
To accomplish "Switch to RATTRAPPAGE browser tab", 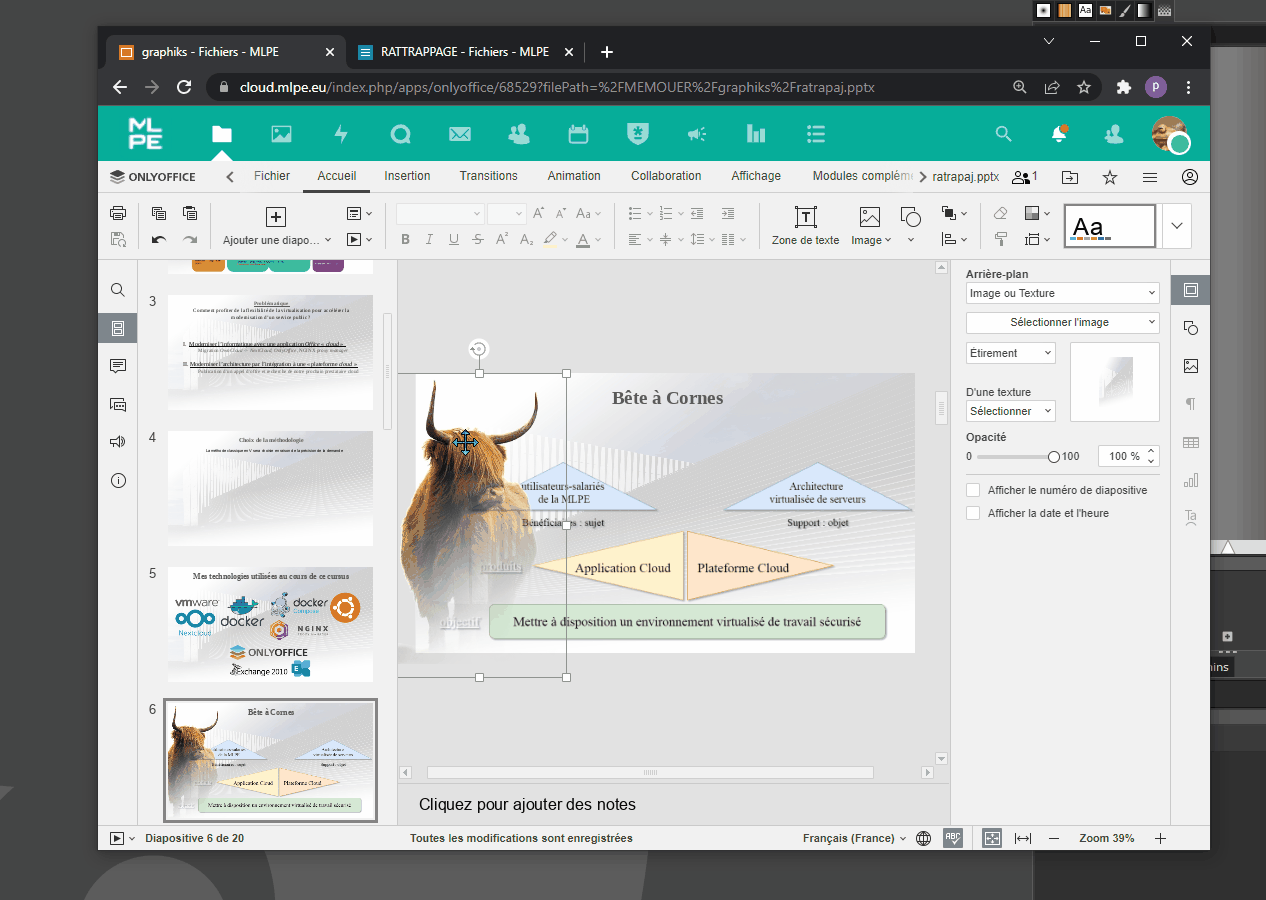I will click(466, 52).
